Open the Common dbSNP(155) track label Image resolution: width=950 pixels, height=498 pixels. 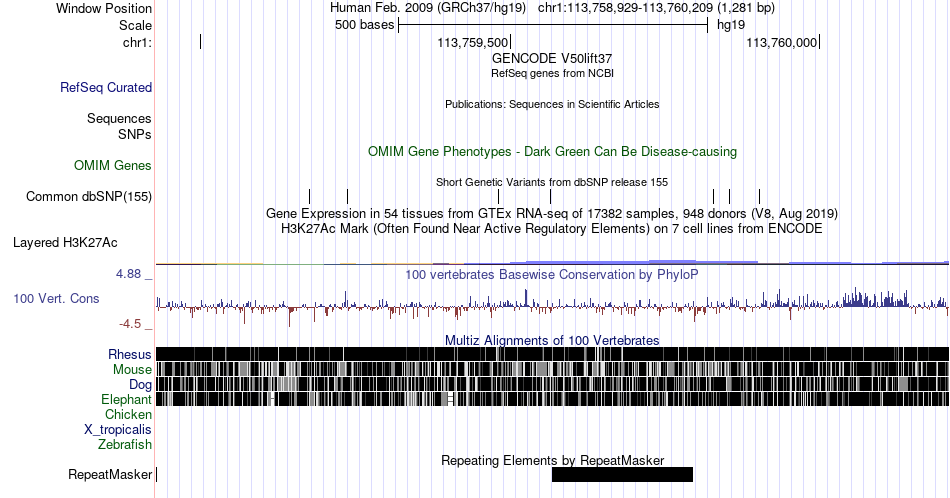point(89,196)
